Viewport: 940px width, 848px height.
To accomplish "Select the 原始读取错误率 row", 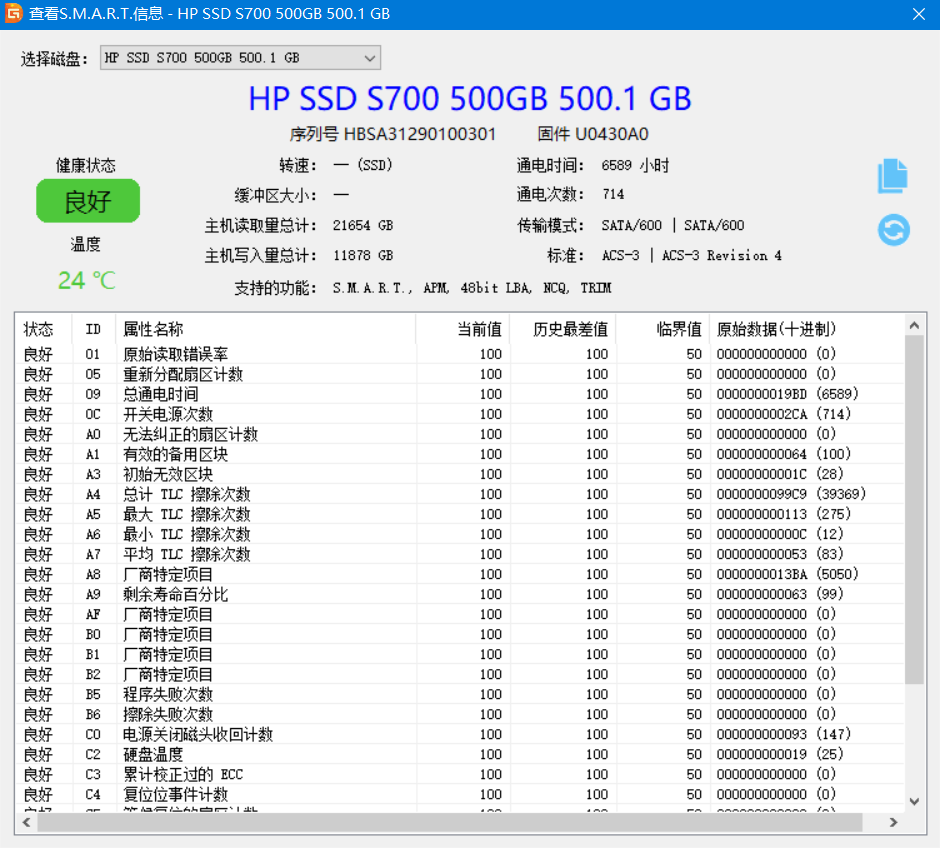I will 460,354.
